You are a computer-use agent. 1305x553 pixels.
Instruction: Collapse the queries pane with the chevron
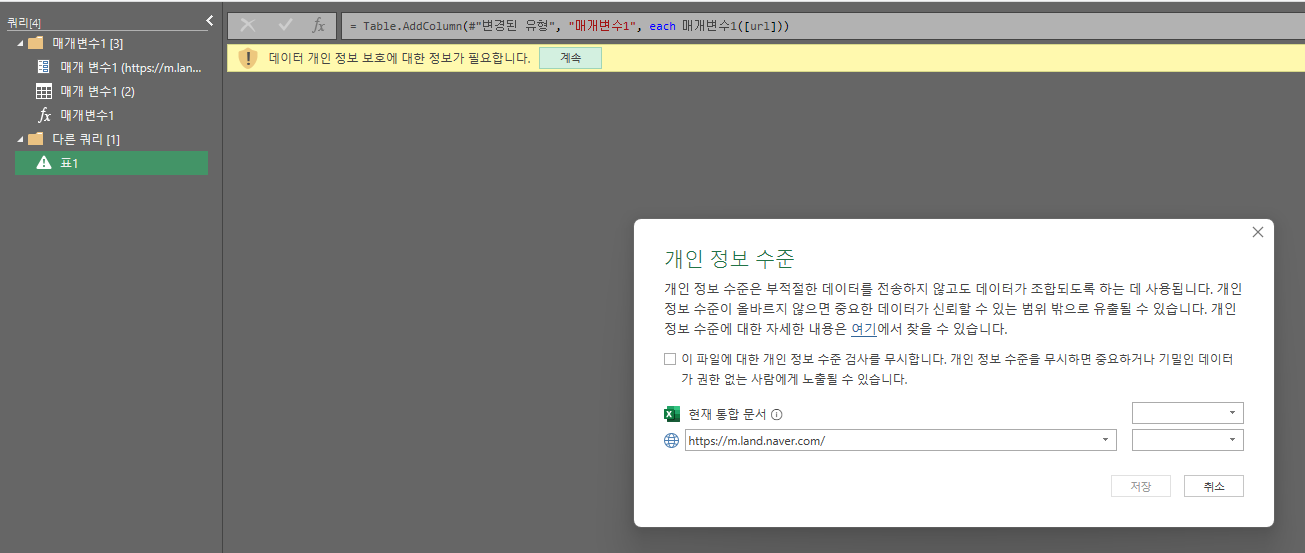(x=210, y=20)
